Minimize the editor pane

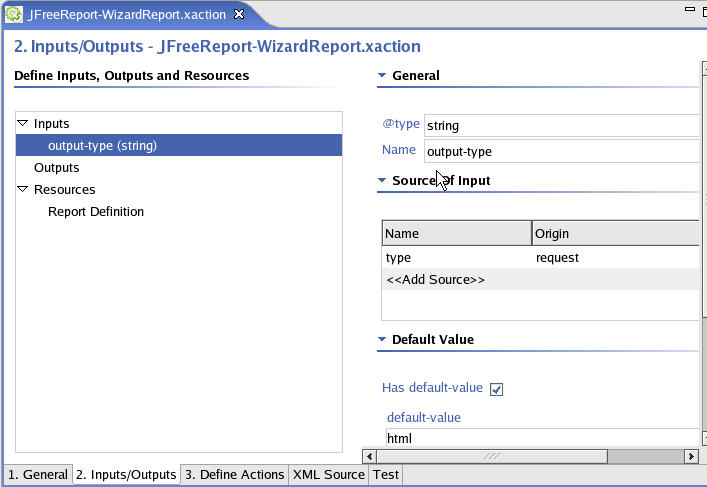pyautogui.click(x=689, y=9)
